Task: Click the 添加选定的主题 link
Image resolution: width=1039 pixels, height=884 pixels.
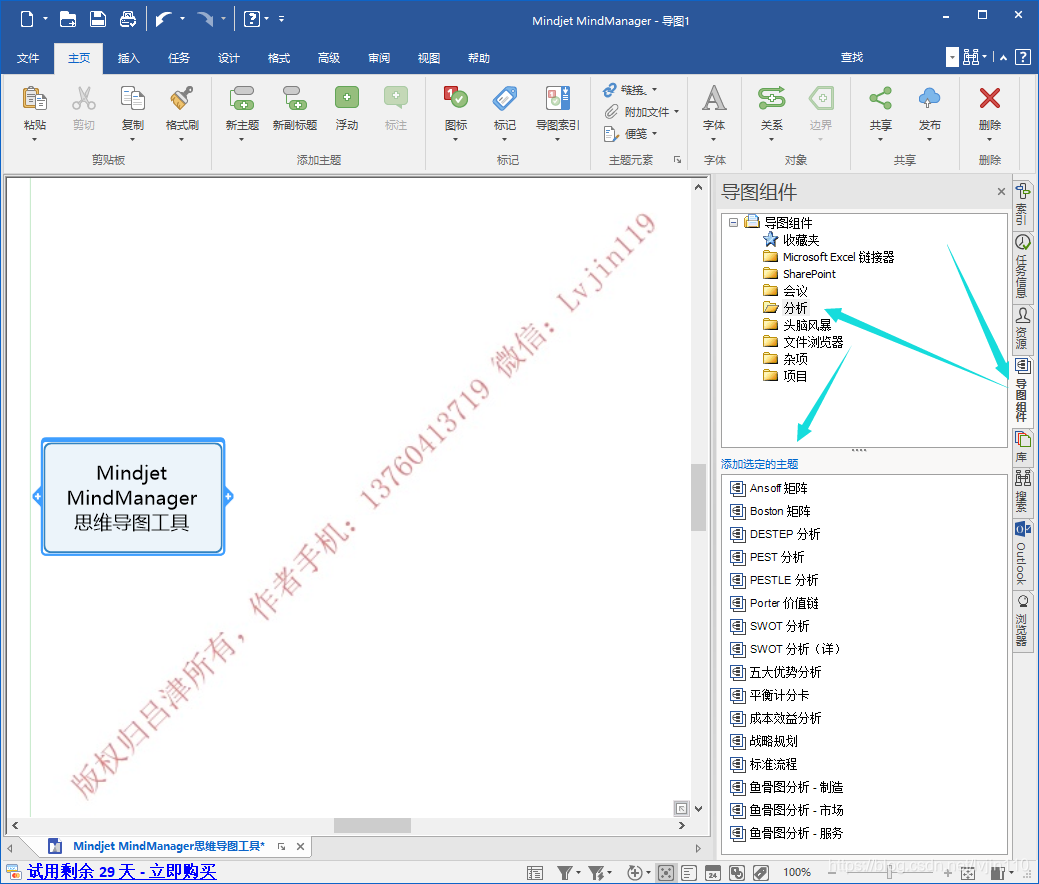Action: pyautogui.click(x=759, y=464)
